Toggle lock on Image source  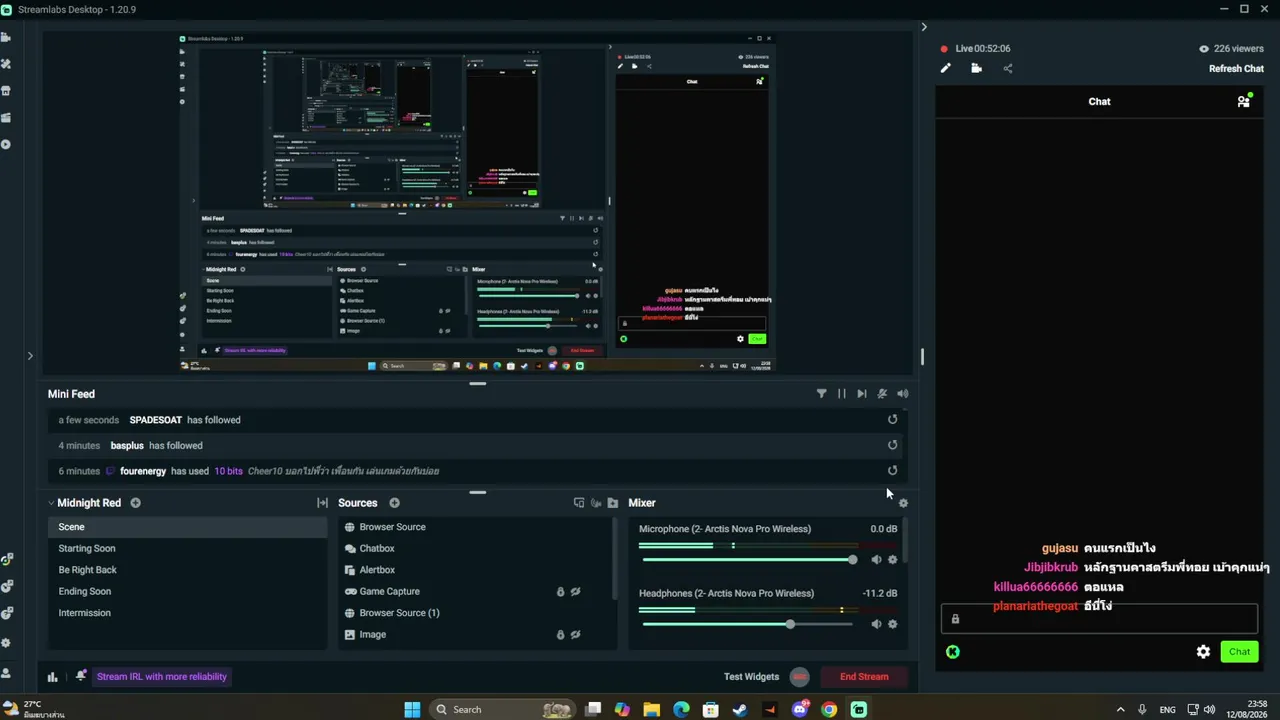tap(560, 635)
